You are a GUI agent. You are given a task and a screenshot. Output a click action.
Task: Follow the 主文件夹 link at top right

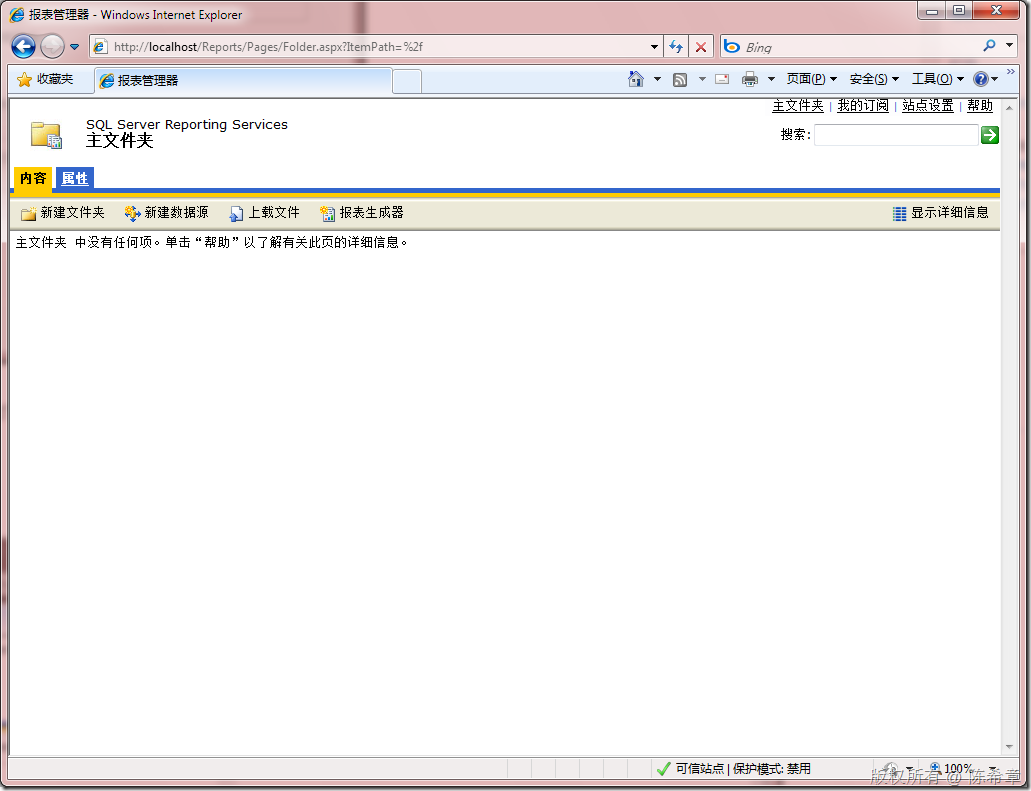tap(798, 106)
